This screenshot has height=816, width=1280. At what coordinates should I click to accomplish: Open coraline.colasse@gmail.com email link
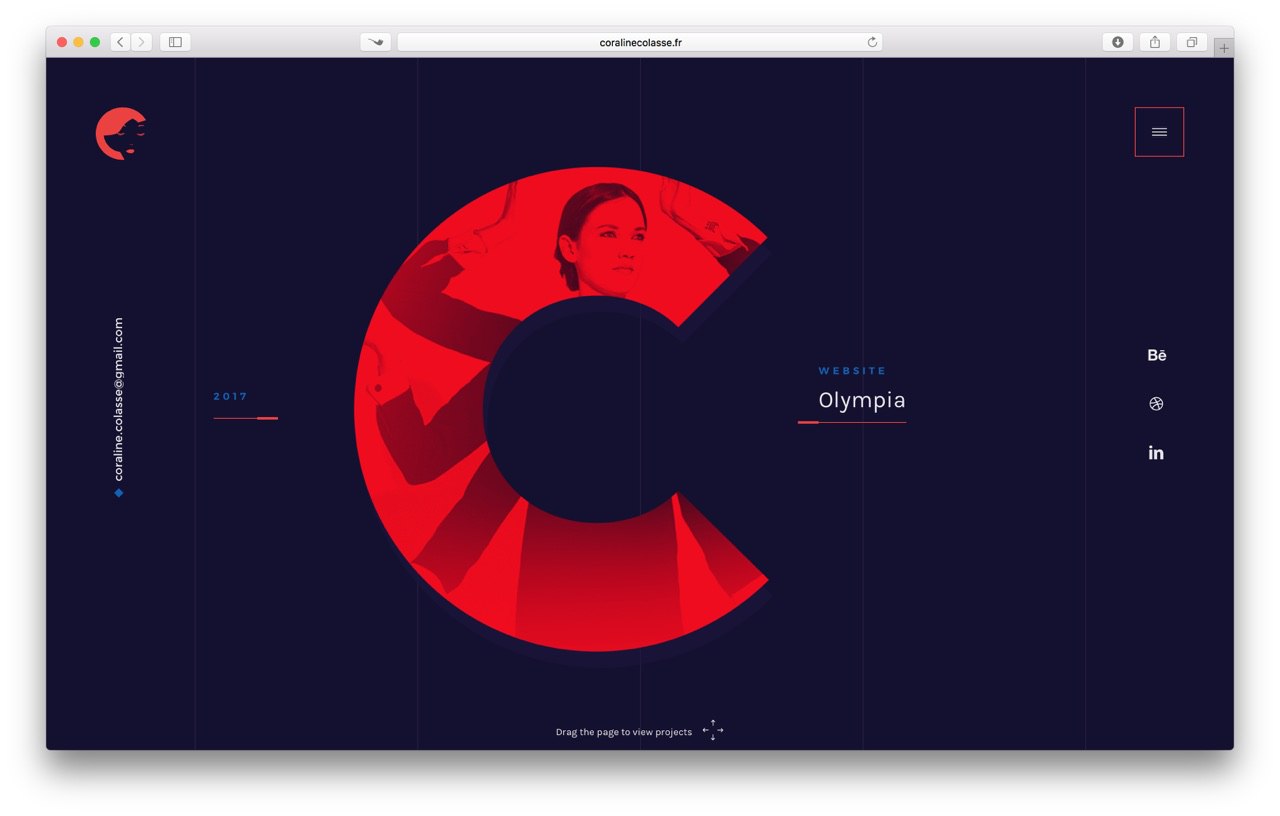tap(119, 399)
